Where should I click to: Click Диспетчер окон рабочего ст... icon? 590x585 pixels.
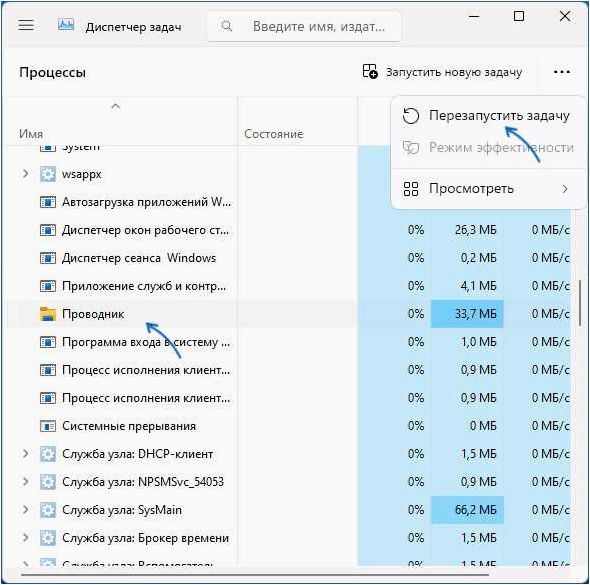48,230
